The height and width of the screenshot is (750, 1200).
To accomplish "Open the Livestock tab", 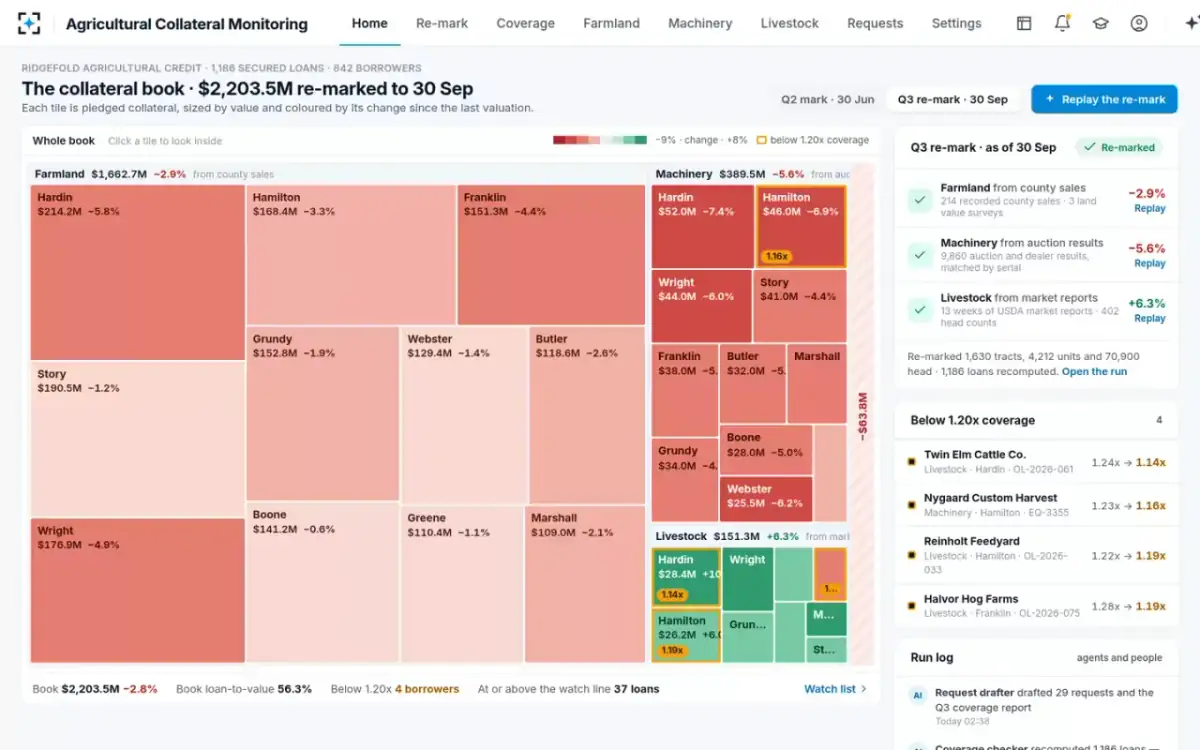I will click(x=789, y=23).
